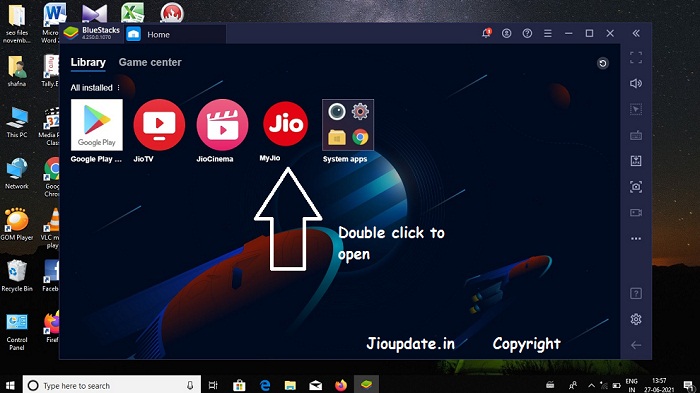Open Microsoft Edge from taskbar

pyautogui.click(x=265, y=385)
